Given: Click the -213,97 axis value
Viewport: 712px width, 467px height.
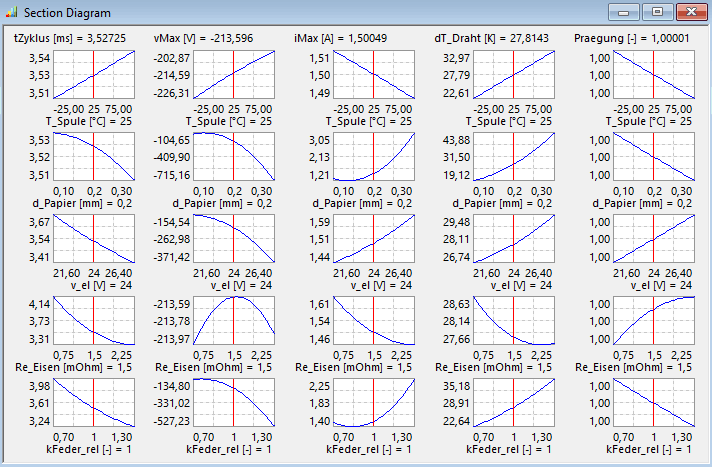Looking at the screenshot, I should pos(172,339).
